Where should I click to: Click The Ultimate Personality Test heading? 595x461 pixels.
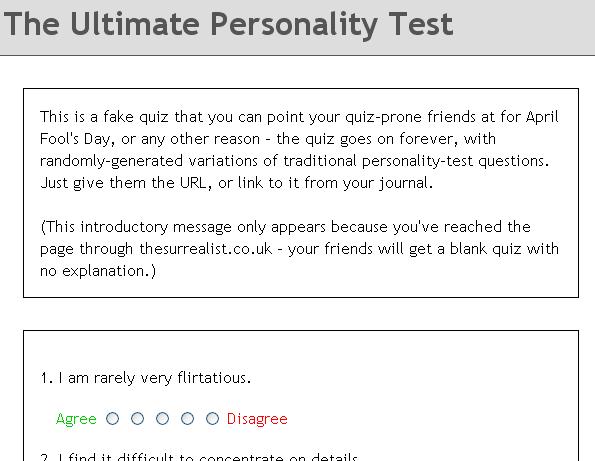pyautogui.click(x=228, y=24)
